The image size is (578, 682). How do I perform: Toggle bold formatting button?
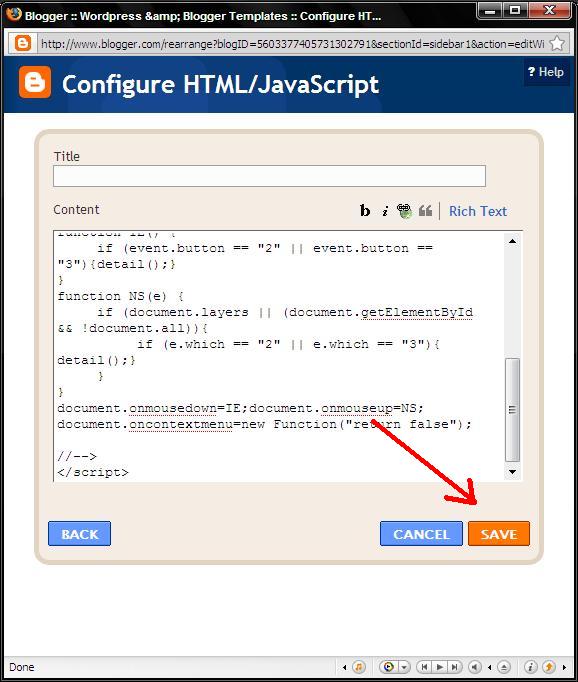365,211
